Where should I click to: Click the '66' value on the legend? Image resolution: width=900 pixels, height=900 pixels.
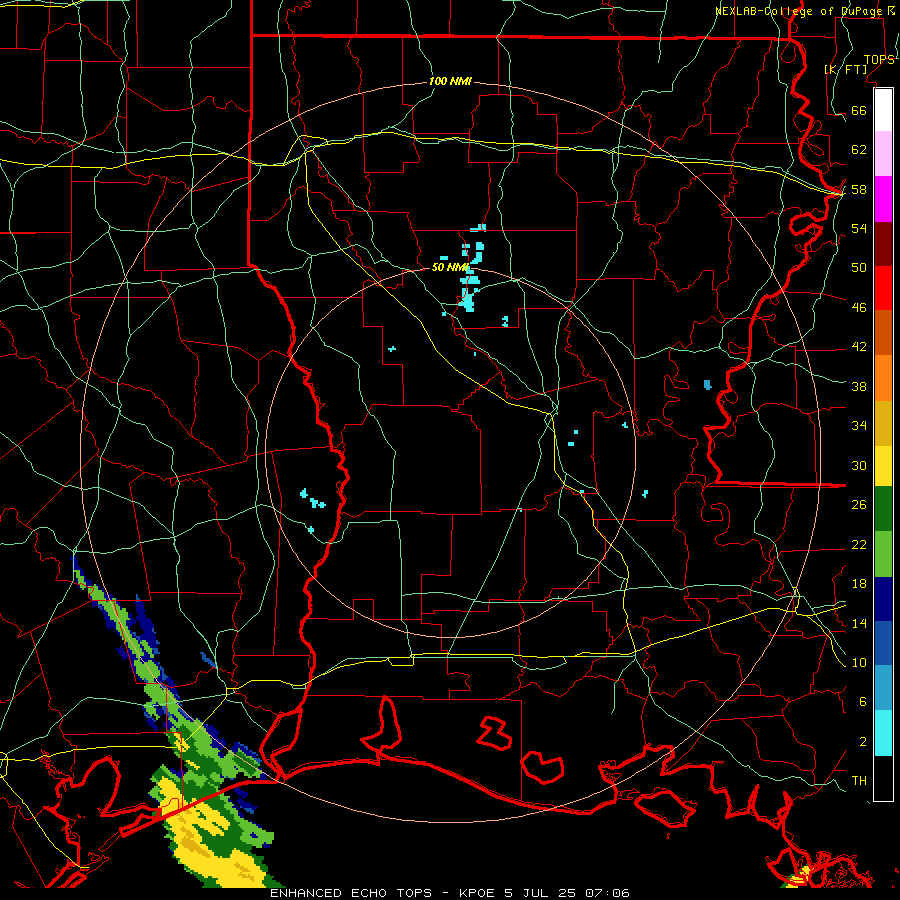point(859,110)
